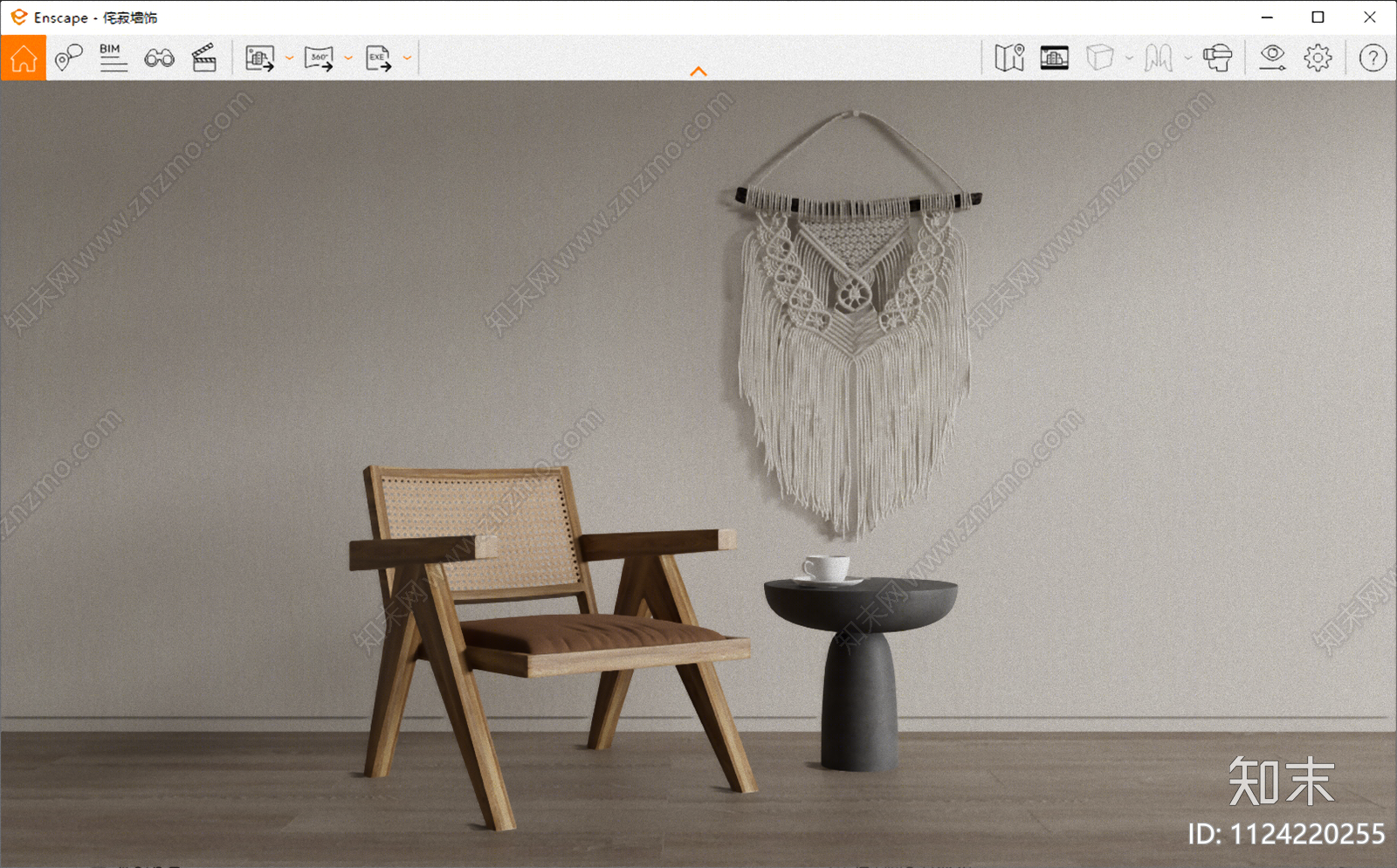
Task: Click the greyed-out icon left of VR headset
Action: (1159, 59)
